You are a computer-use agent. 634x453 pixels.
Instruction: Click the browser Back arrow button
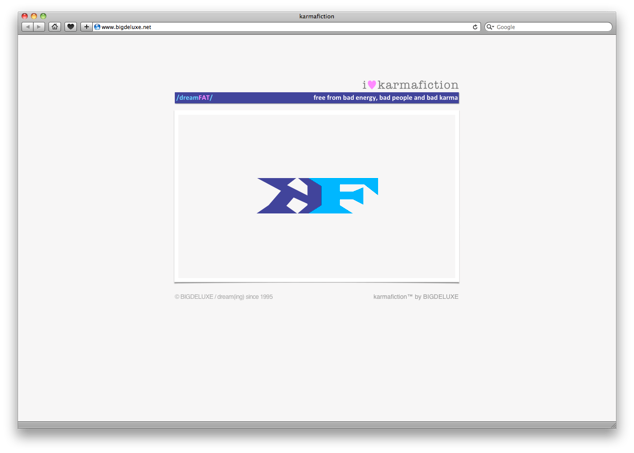[x=27, y=27]
